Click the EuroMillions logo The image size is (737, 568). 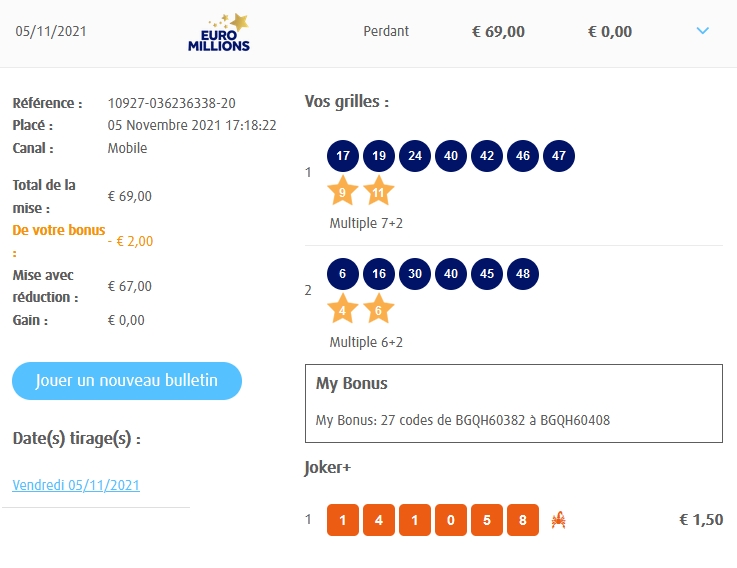point(219,32)
